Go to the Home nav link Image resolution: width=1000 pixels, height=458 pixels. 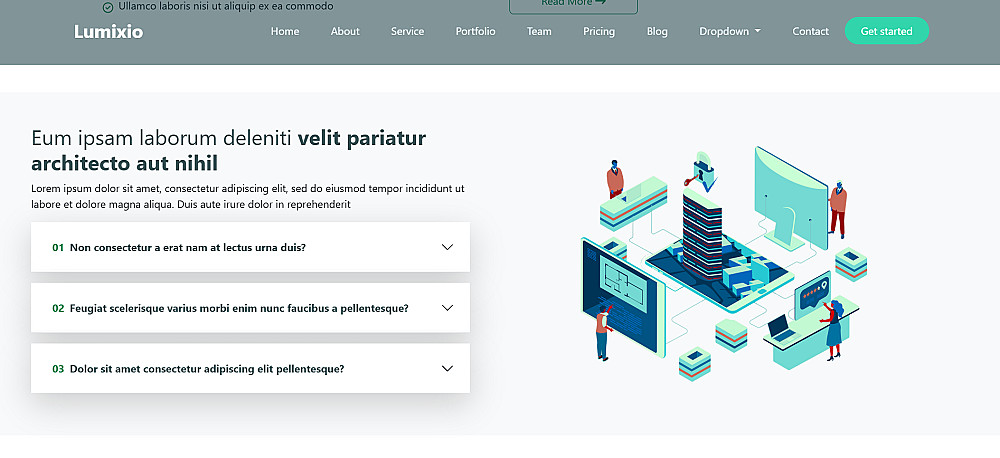tap(284, 31)
